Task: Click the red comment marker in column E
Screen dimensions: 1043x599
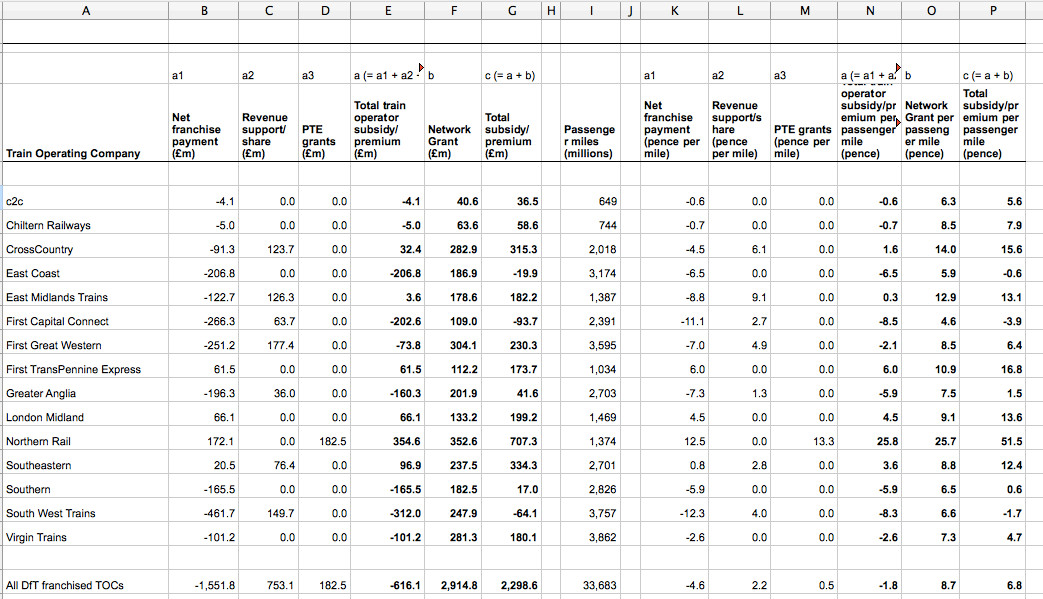Action: (x=421, y=67)
